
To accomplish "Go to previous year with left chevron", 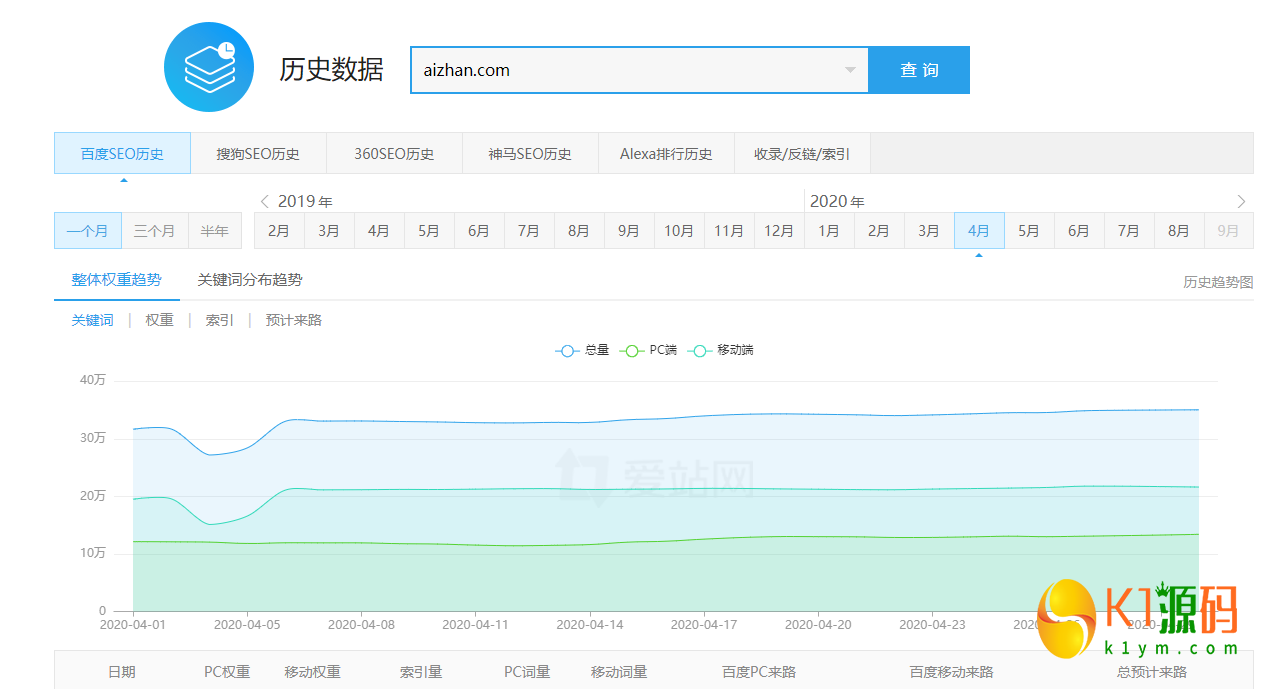I will point(264,201).
